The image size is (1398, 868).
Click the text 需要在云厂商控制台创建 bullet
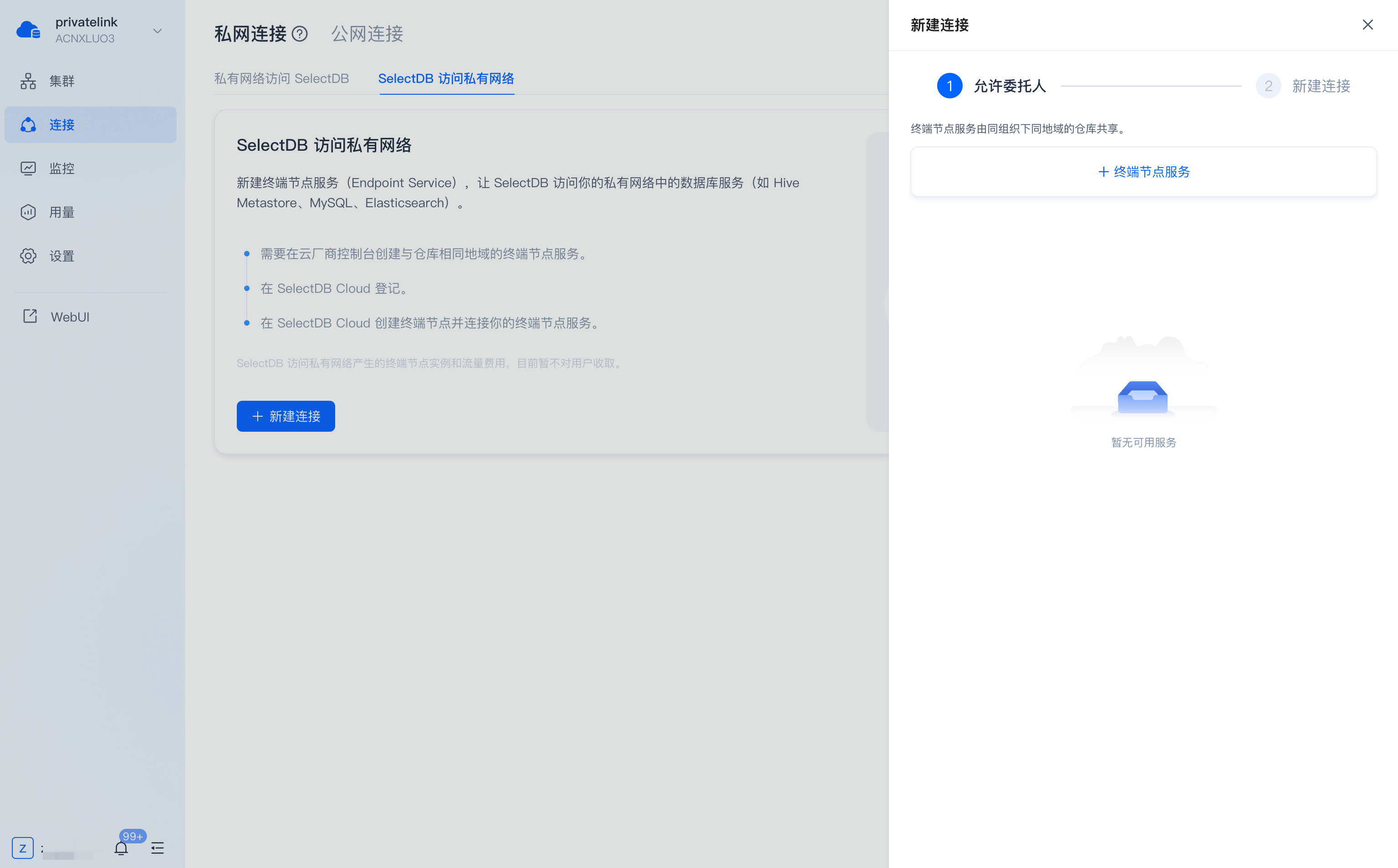point(425,254)
